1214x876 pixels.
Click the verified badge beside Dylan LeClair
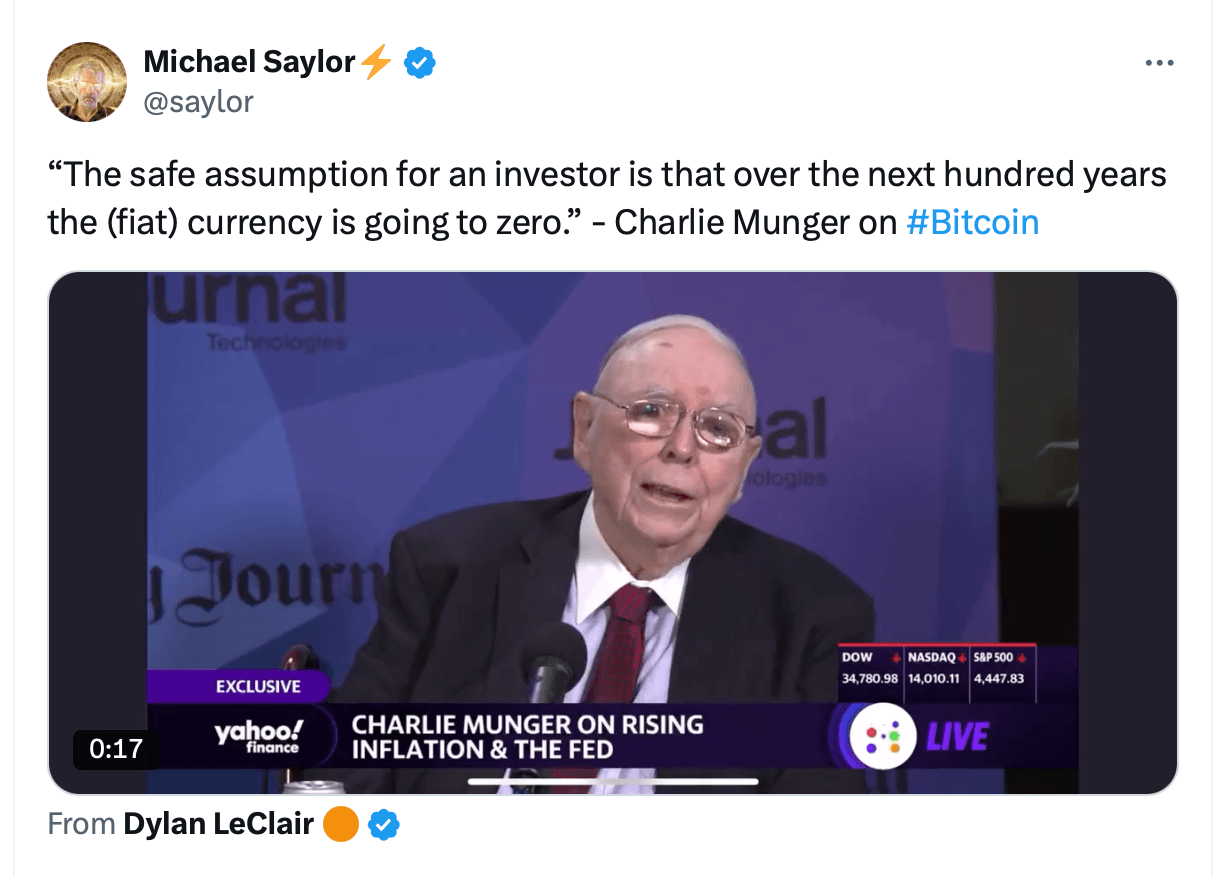384,825
